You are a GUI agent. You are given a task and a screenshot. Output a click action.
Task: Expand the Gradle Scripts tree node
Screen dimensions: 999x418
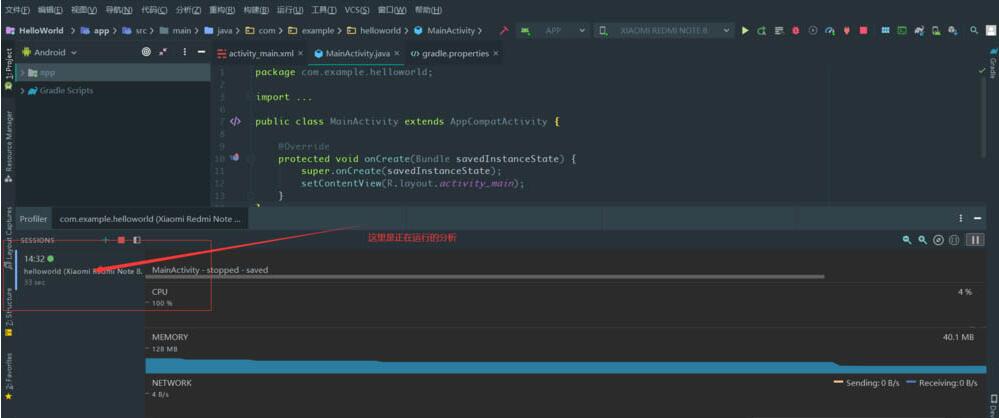pos(23,90)
